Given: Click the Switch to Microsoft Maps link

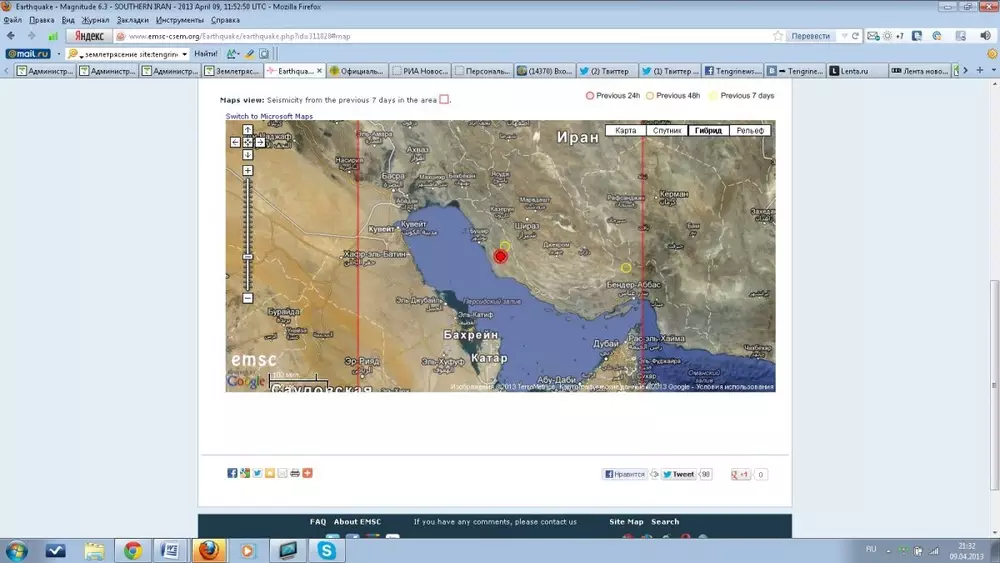Looking at the screenshot, I should click(269, 116).
